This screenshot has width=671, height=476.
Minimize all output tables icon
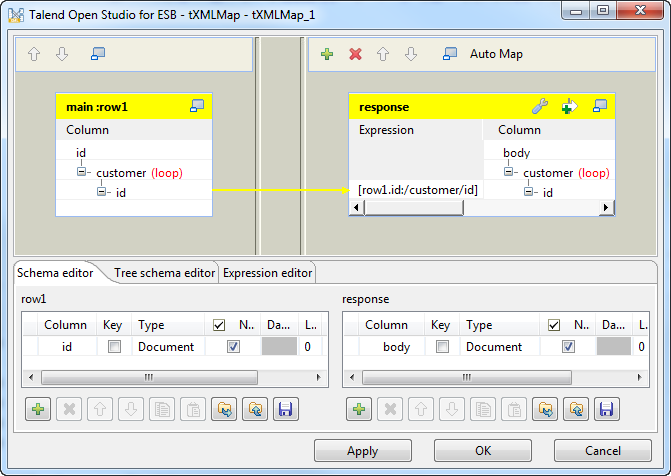click(x=450, y=54)
